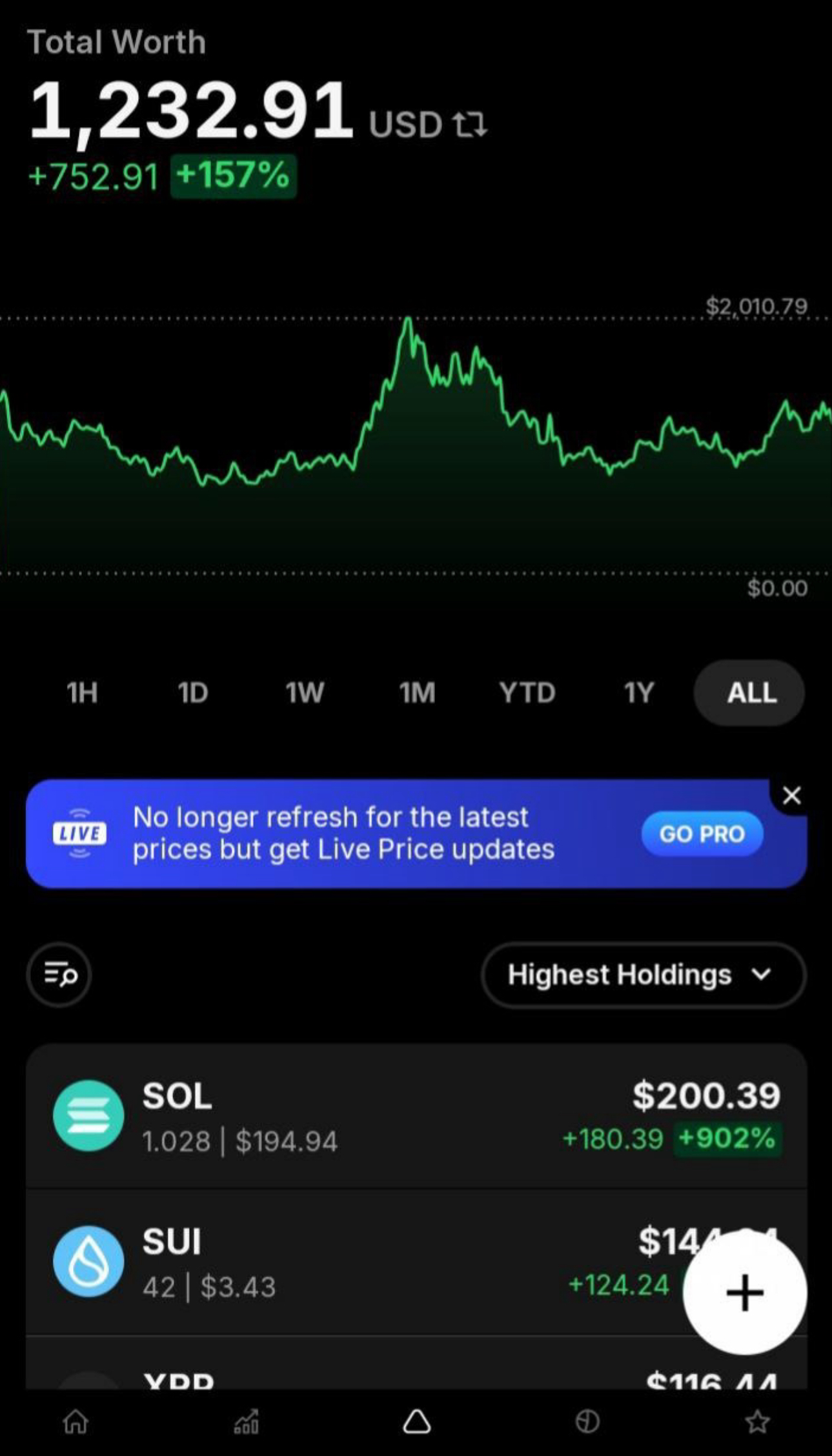Go to the home icon in bottom navigation
This screenshot has width=832, height=1456.
coord(76,1421)
